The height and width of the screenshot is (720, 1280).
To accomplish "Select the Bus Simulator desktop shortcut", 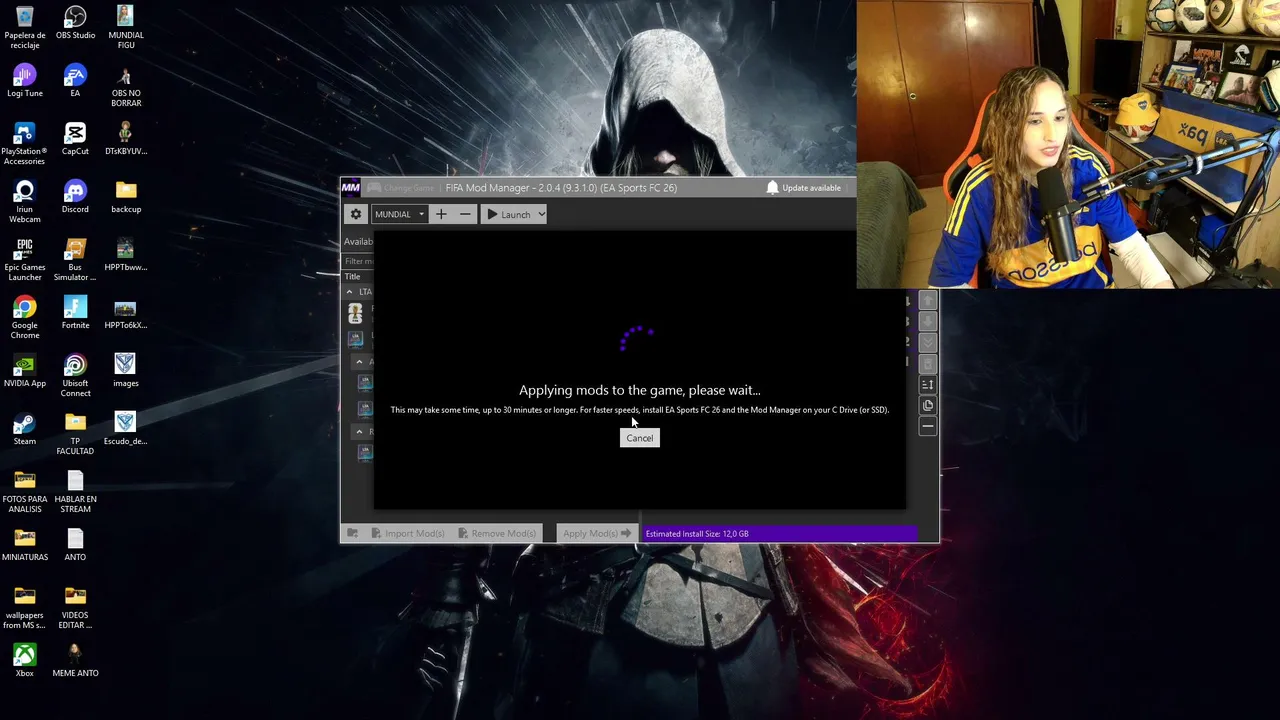I will pyautogui.click(x=75, y=260).
